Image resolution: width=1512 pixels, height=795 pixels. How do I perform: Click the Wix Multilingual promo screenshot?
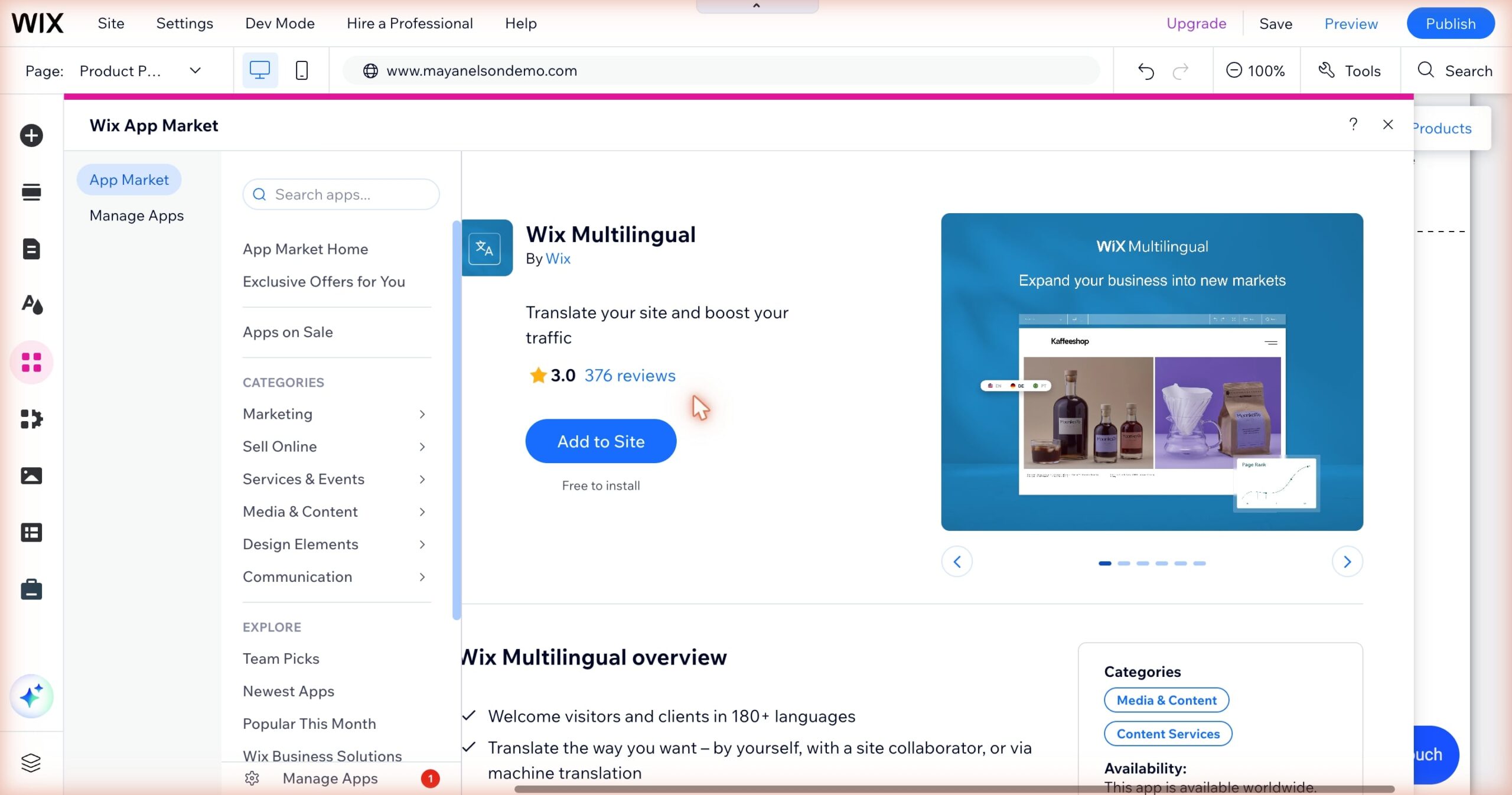[1152, 372]
